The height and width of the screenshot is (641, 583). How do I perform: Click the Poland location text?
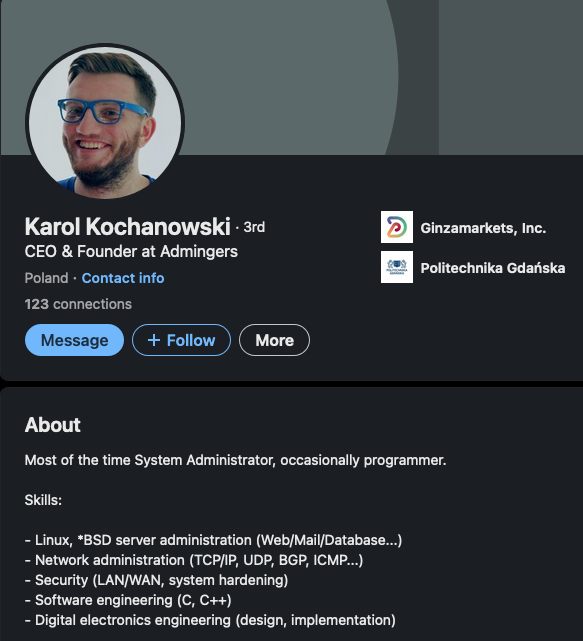tap(46, 278)
